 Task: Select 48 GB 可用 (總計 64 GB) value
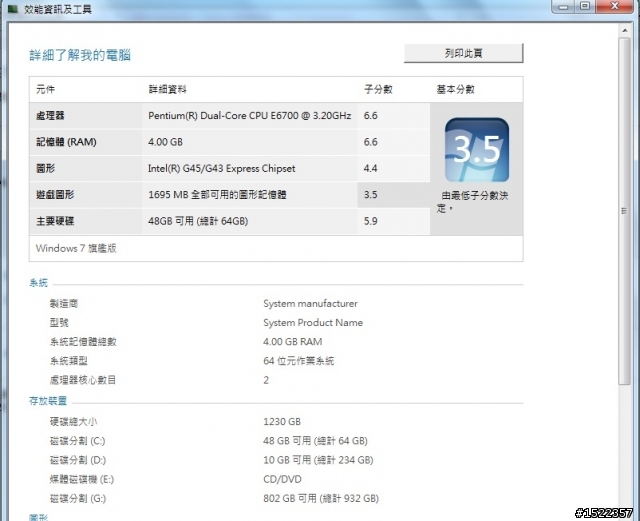[316, 441]
